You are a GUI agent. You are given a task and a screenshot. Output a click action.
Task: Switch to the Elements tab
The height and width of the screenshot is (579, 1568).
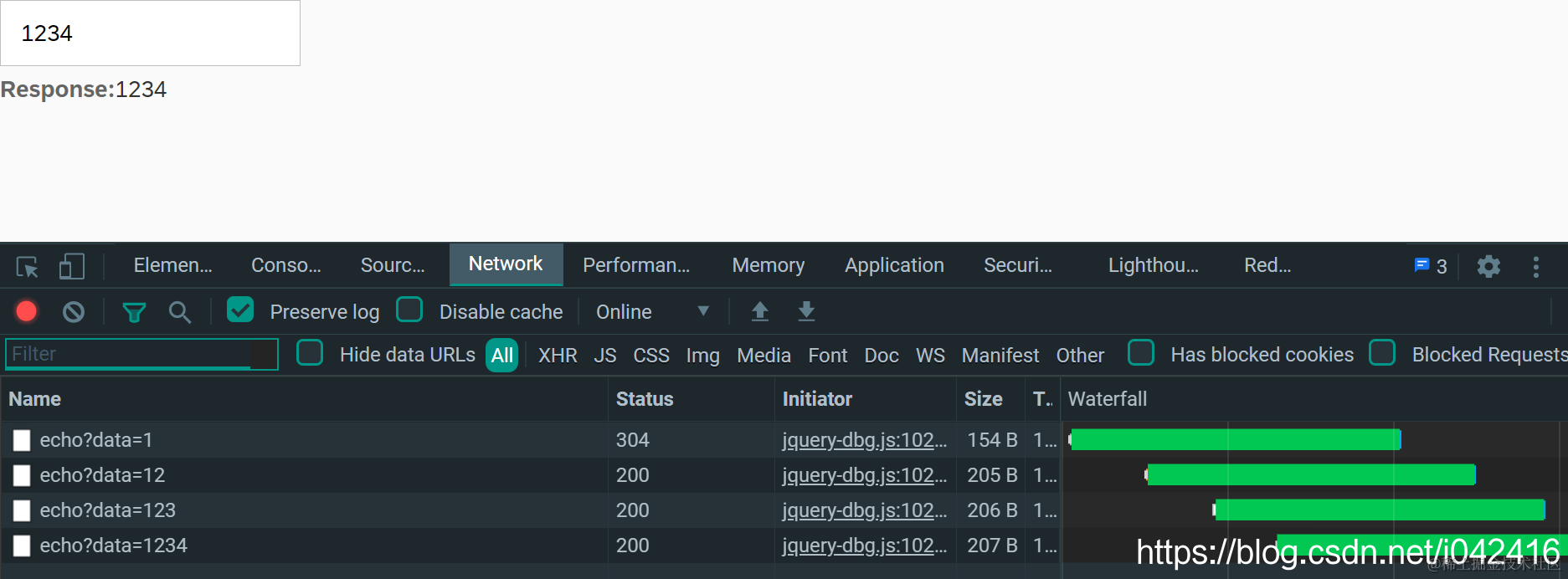coord(173,265)
